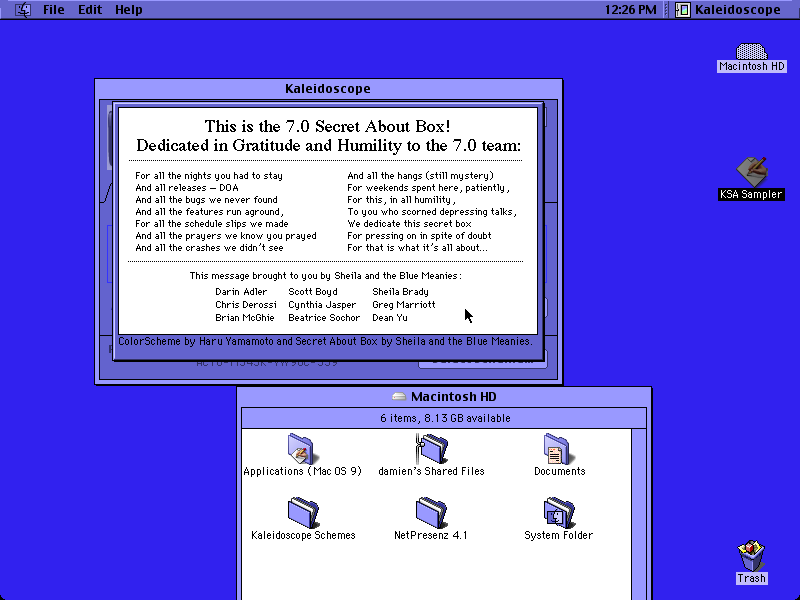The height and width of the screenshot is (600, 800).
Task: Select the Kaleidoscope Schemes folder icon
Action: (x=303, y=519)
